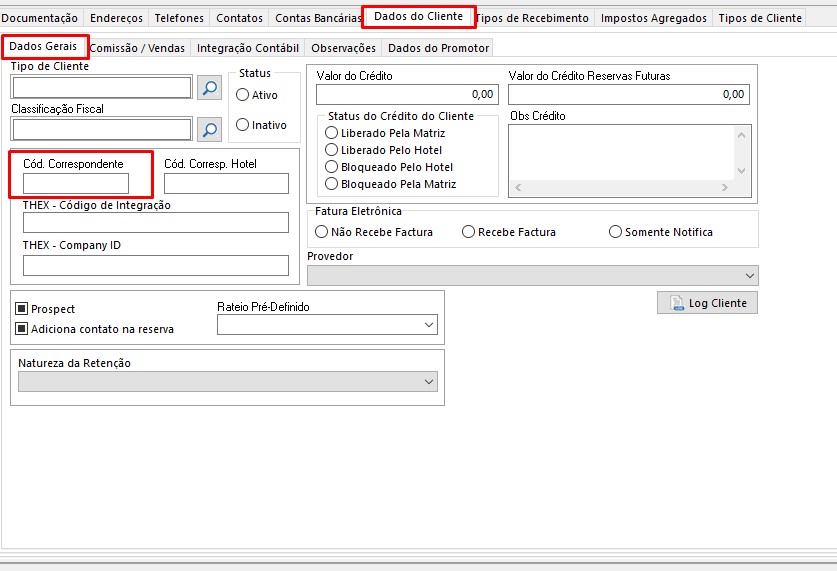Select Somente Notifica option
Screen dimensions: 837x571
(615, 232)
